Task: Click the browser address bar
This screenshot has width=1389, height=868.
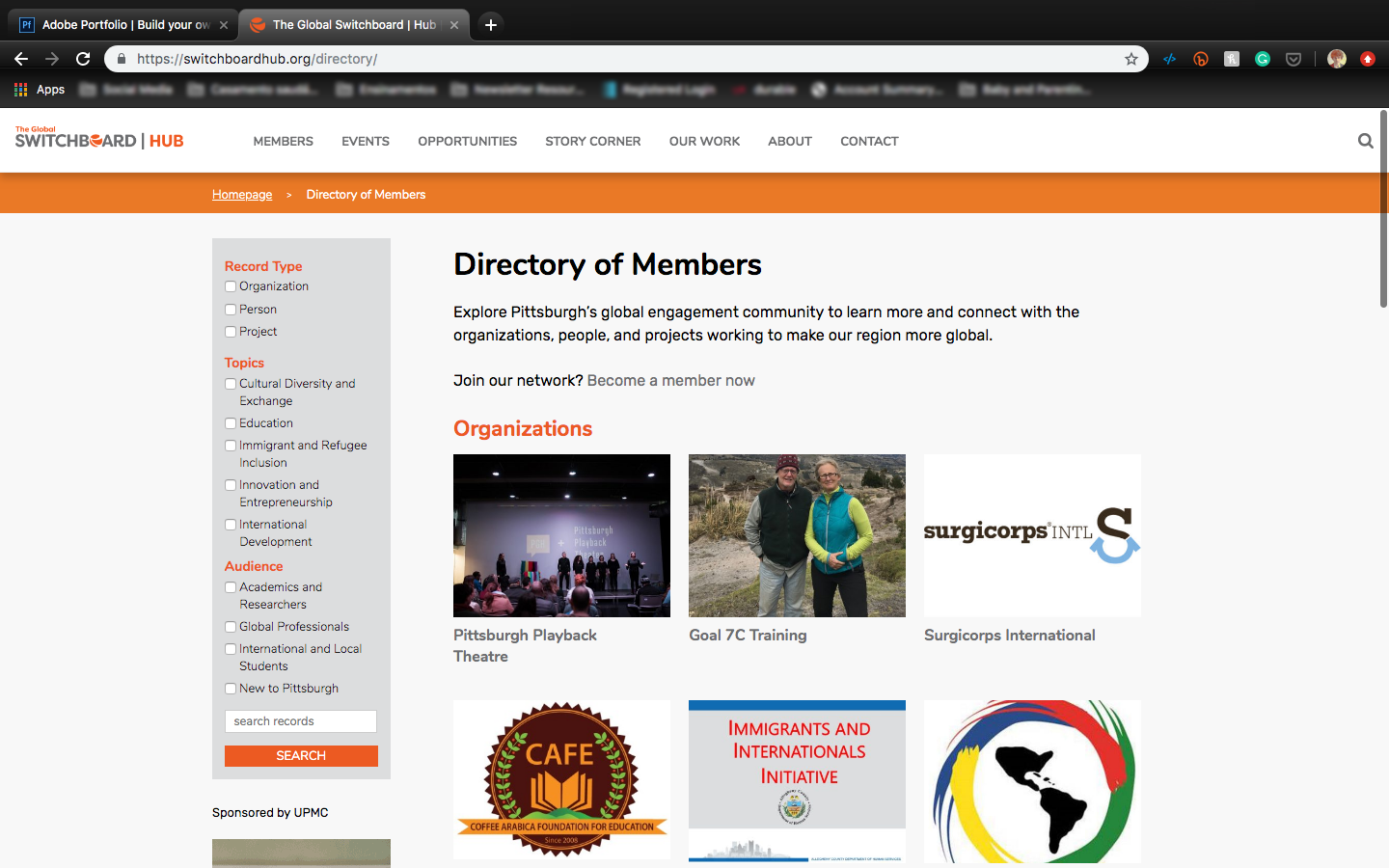Action: pos(627,59)
